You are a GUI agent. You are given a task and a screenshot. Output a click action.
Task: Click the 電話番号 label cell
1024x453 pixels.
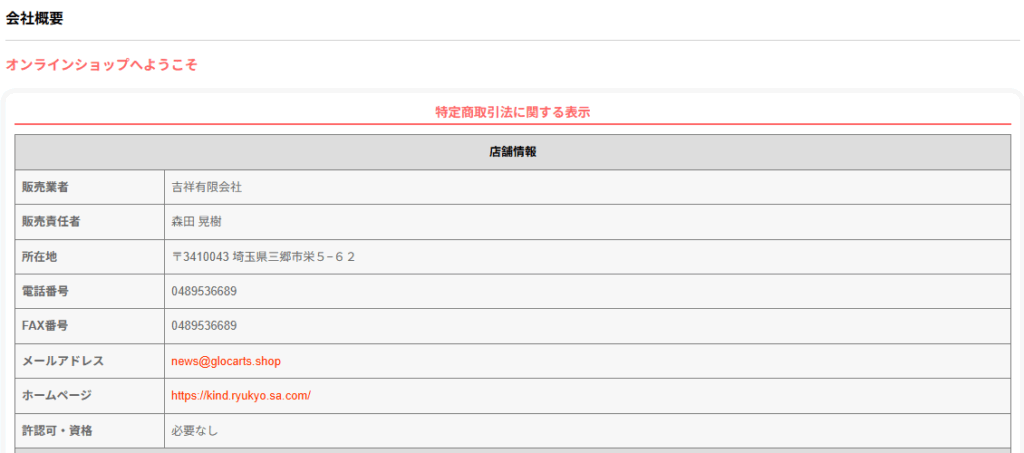(x=89, y=292)
